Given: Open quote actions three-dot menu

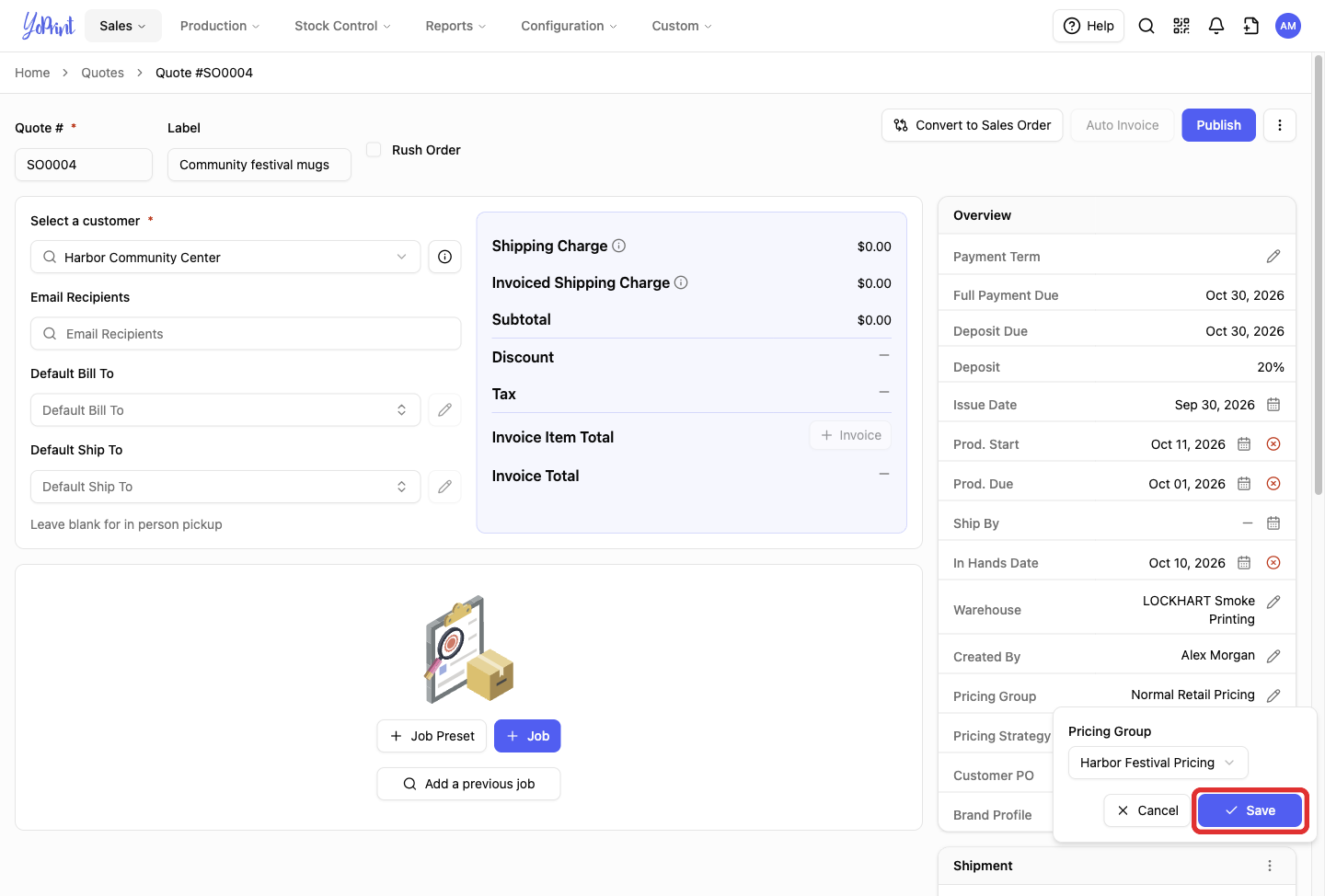Looking at the screenshot, I should (1280, 125).
